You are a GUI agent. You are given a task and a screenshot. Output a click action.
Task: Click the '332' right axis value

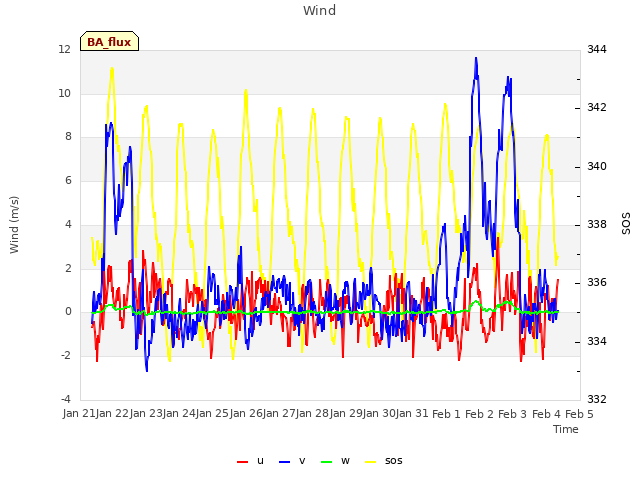[x=597, y=399]
